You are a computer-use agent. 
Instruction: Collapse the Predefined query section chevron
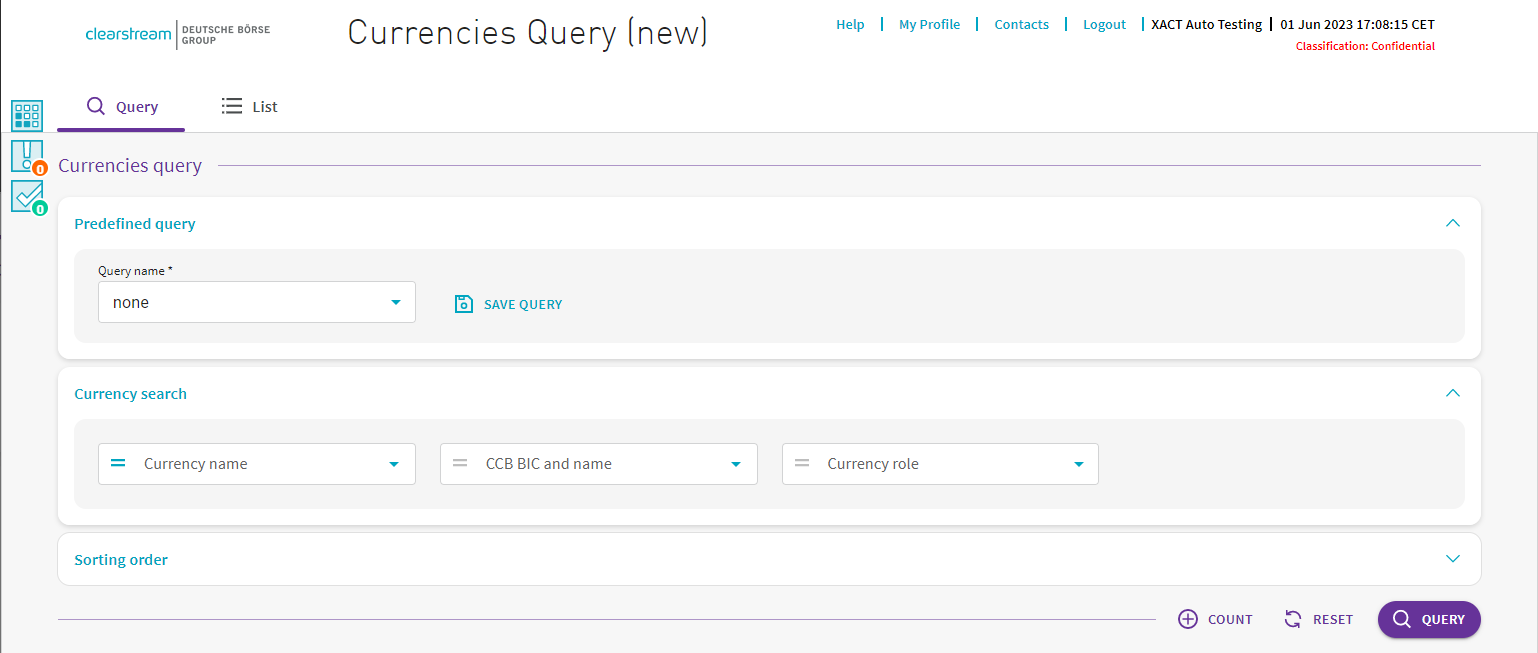1453,223
